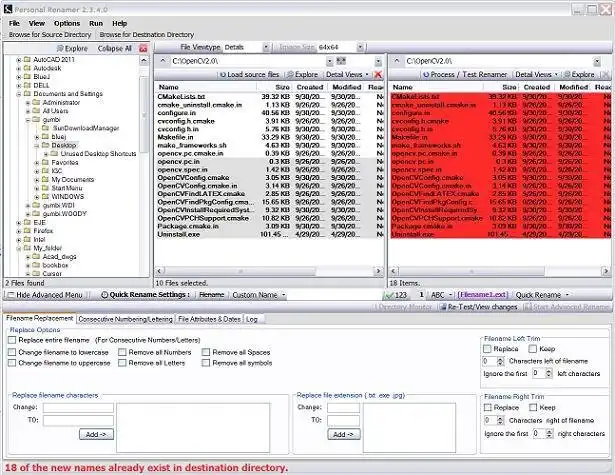Expand the EJE folder tree node

point(18,223)
